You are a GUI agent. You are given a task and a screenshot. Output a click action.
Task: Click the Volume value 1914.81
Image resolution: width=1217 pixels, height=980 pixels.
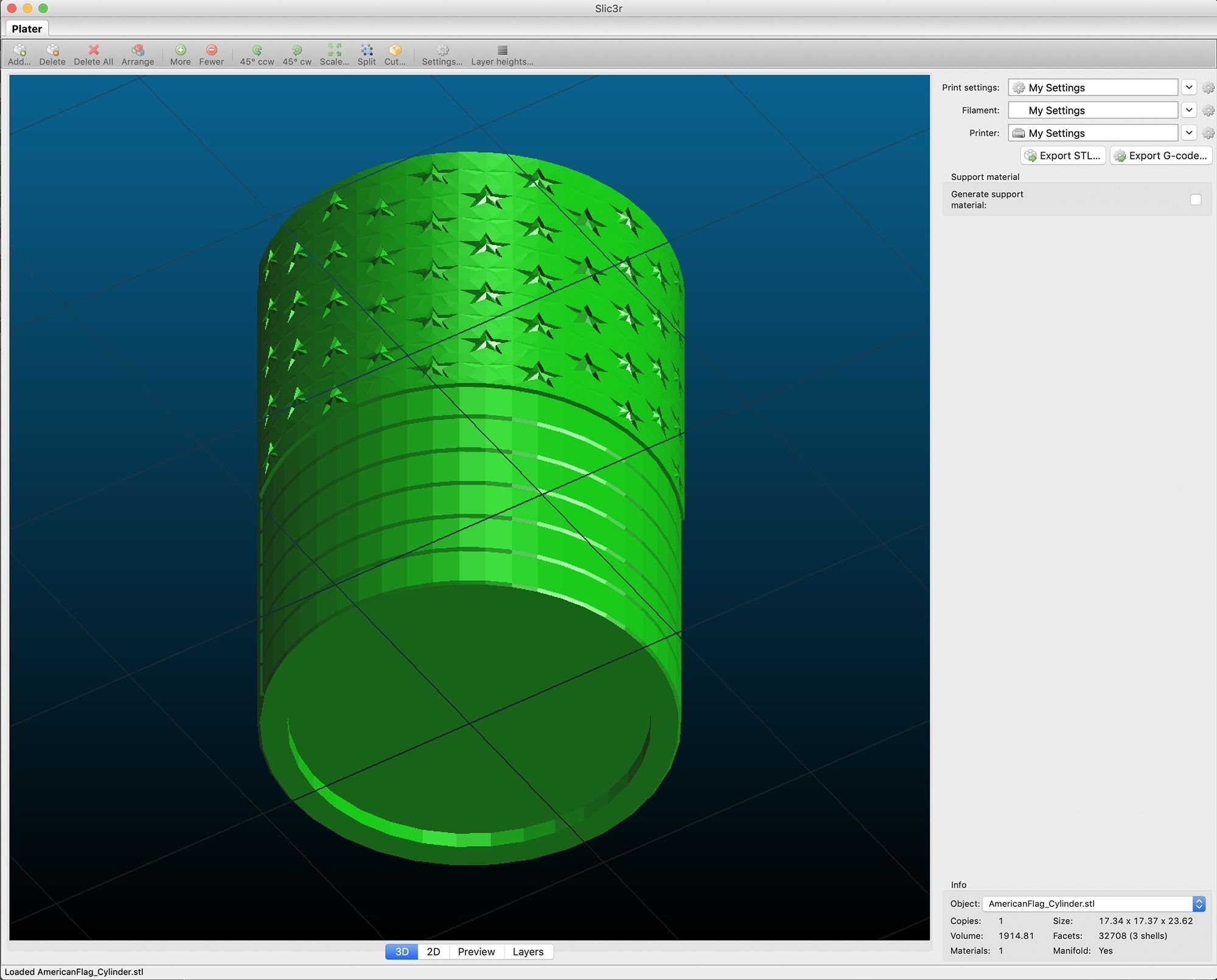click(1016, 936)
